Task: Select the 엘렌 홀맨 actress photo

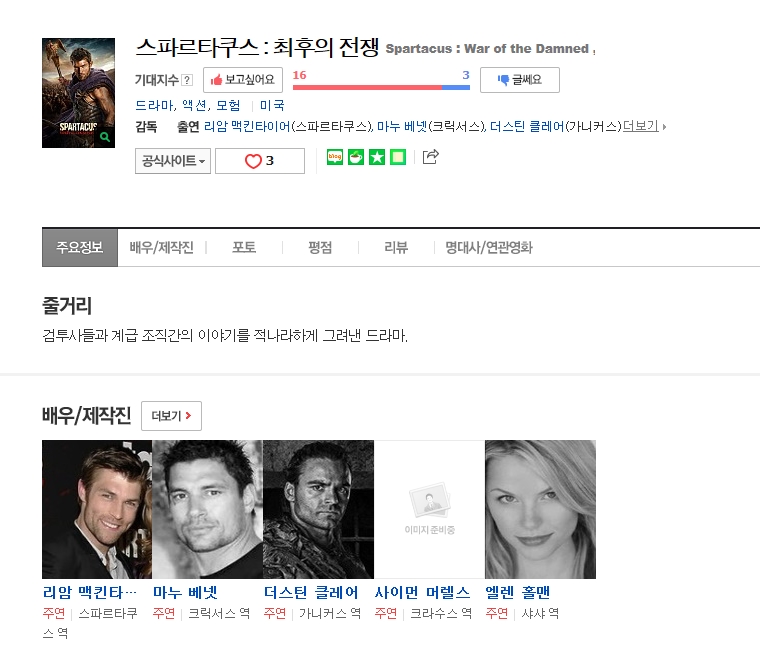Action: (x=540, y=509)
